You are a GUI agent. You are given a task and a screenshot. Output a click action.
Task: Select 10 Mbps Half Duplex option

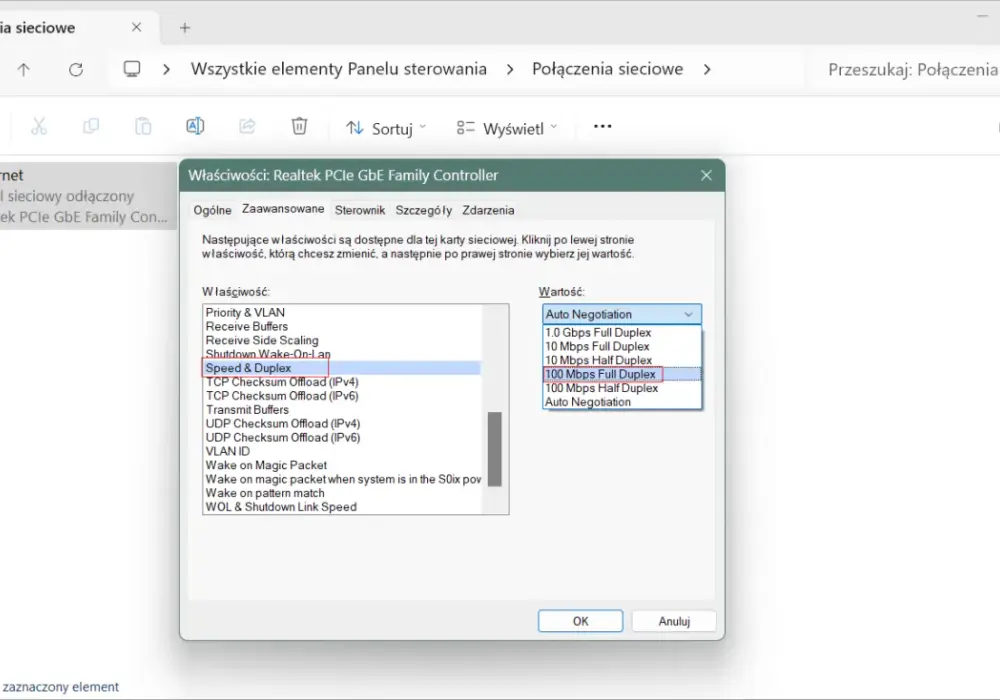pyautogui.click(x=622, y=360)
